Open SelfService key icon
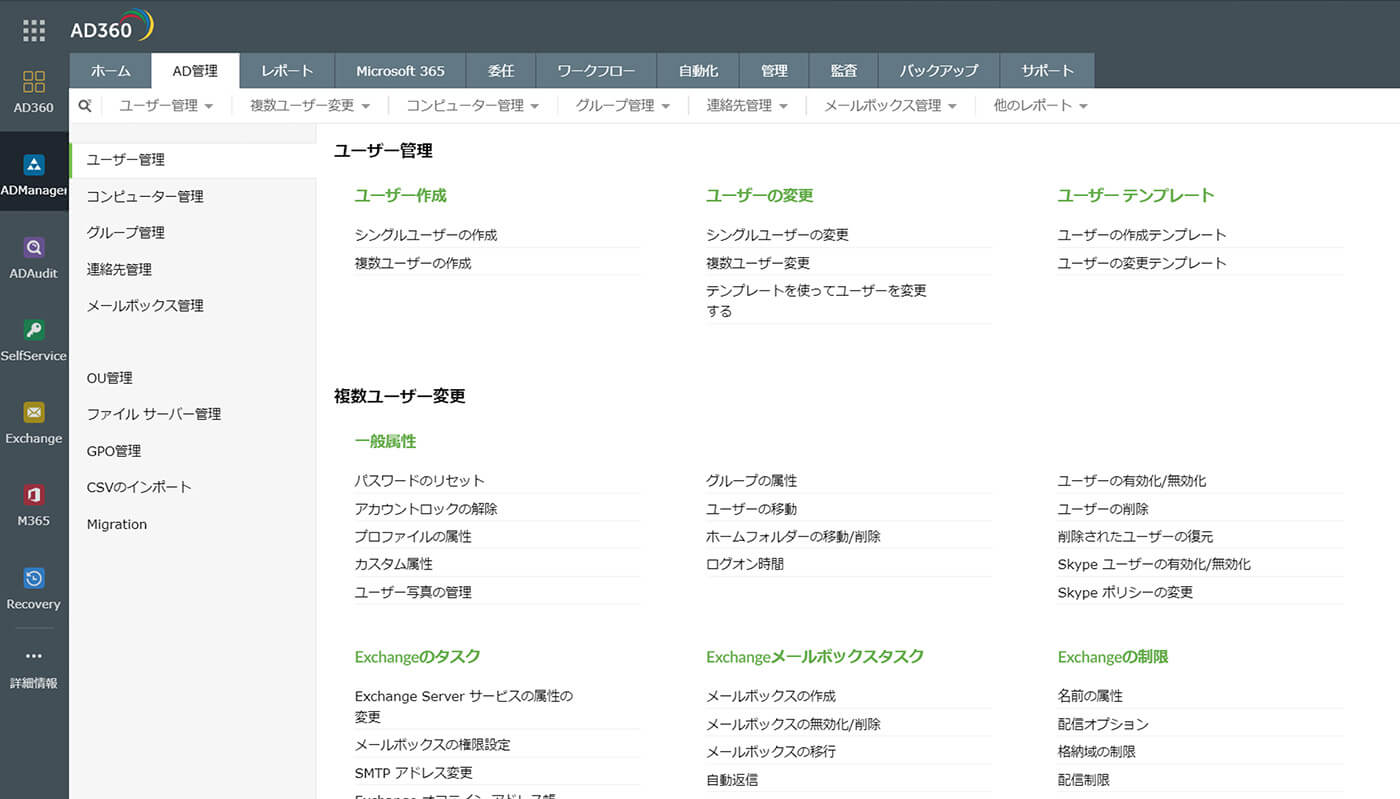This screenshot has height=799, width=1400. [x=34, y=330]
